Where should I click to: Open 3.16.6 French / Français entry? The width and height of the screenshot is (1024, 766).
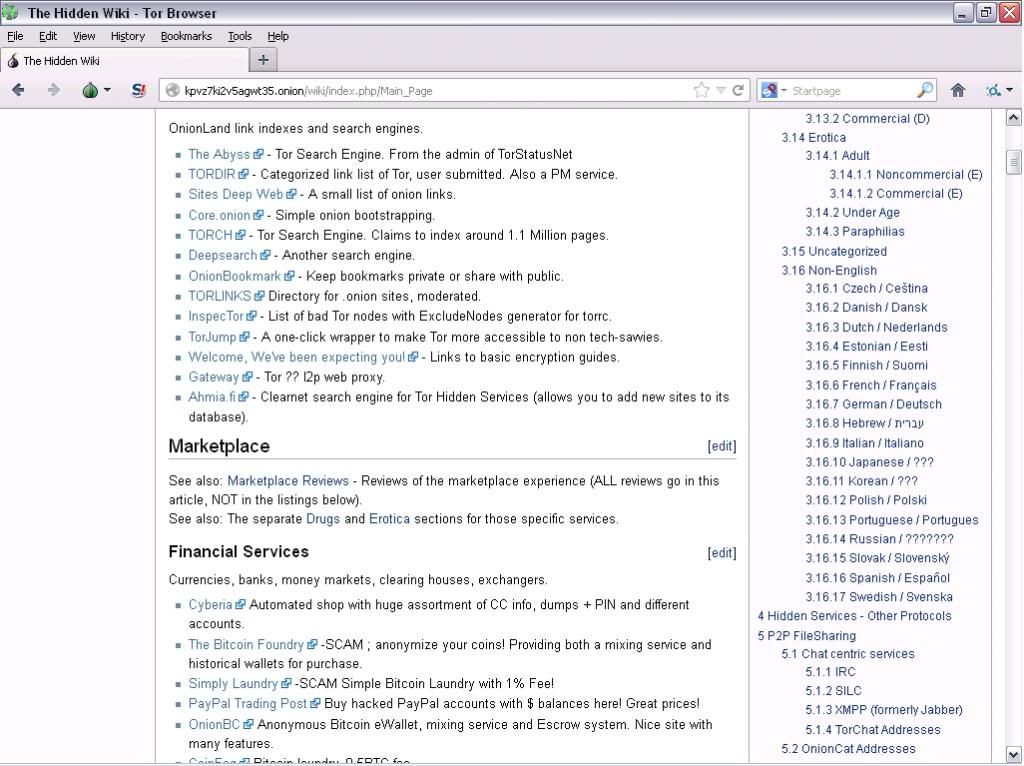click(x=871, y=385)
